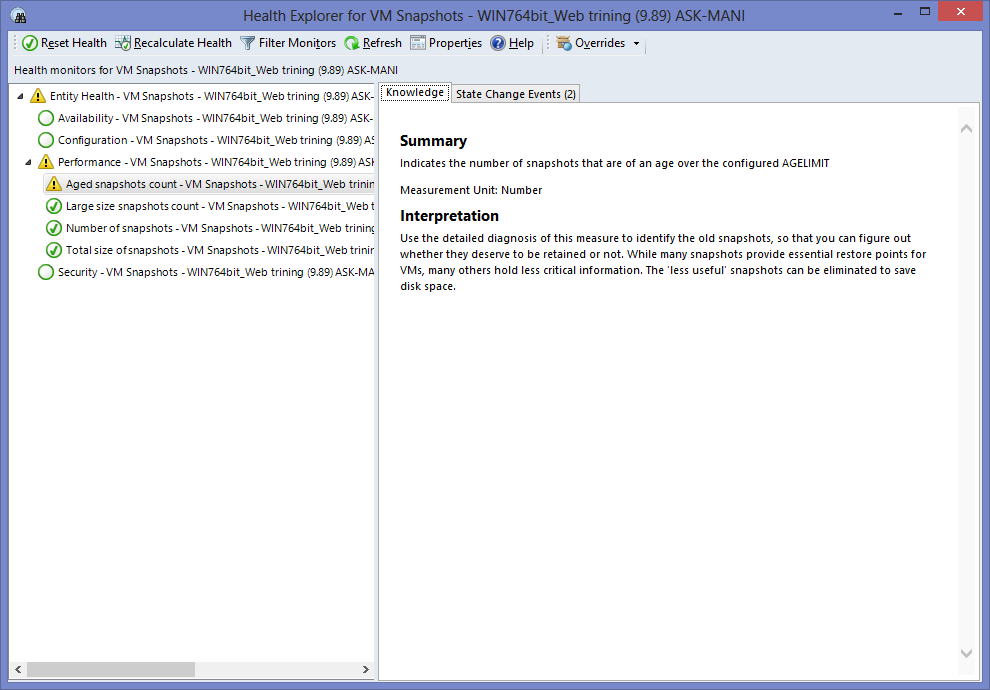Click the Security empty circle state icon

pos(45,272)
